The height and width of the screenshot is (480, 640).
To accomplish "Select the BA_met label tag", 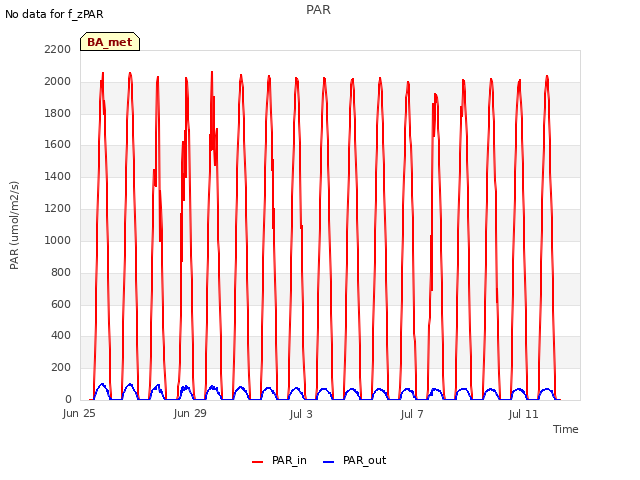I will (110, 42).
